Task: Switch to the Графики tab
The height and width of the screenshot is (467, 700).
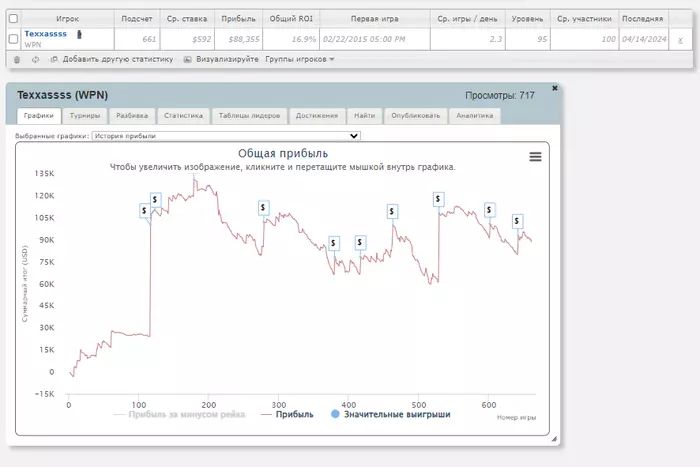Action: pyautogui.click(x=38, y=116)
